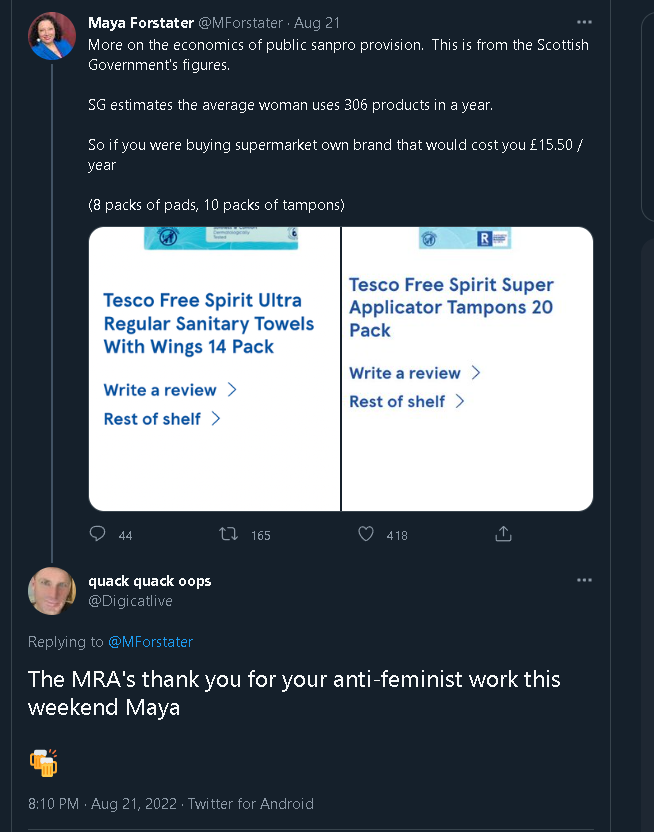Click the reply icon under Maya's tweet
Image resolution: width=654 pixels, height=832 pixels.
tap(97, 533)
